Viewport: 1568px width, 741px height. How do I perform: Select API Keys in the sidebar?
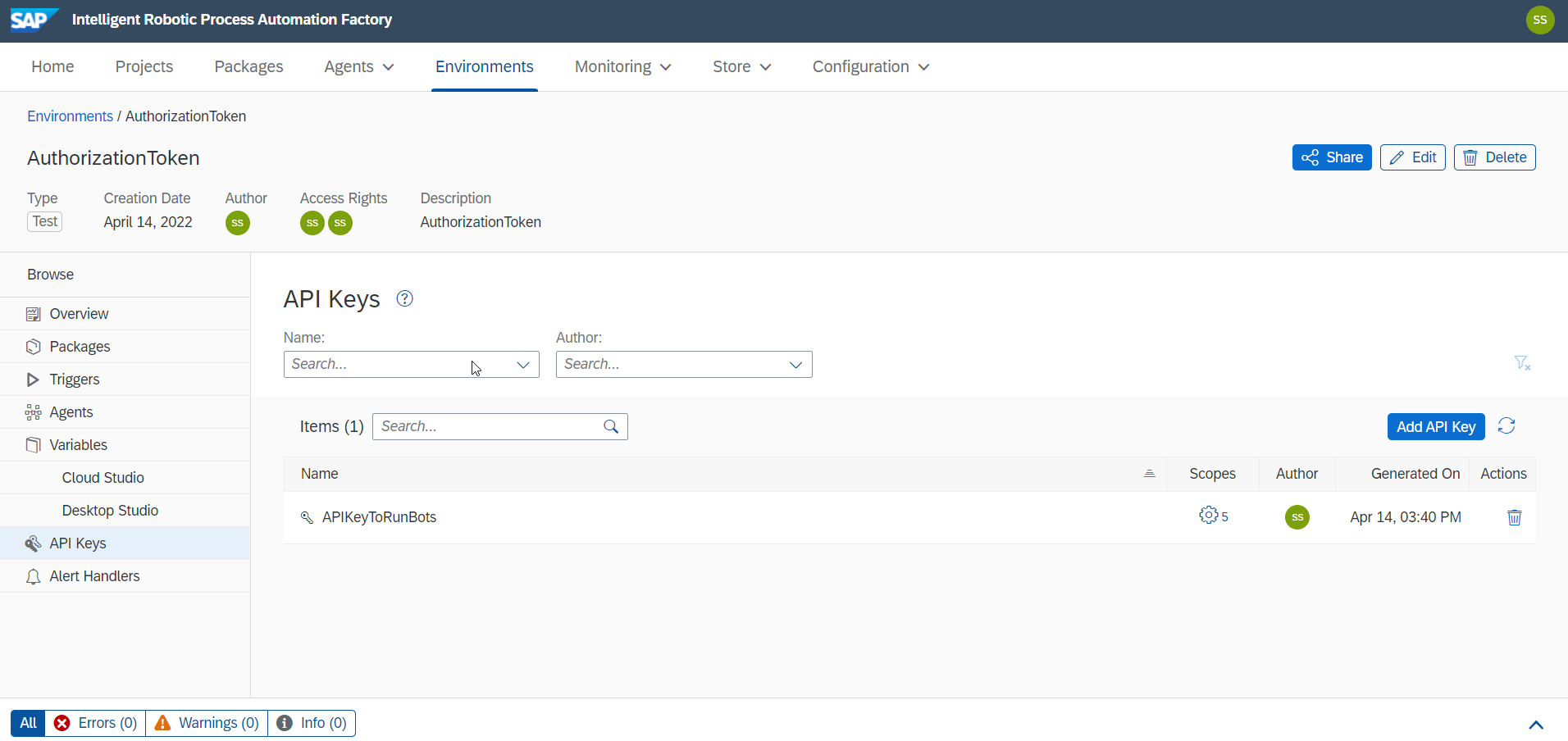pyautogui.click(x=125, y=543)
